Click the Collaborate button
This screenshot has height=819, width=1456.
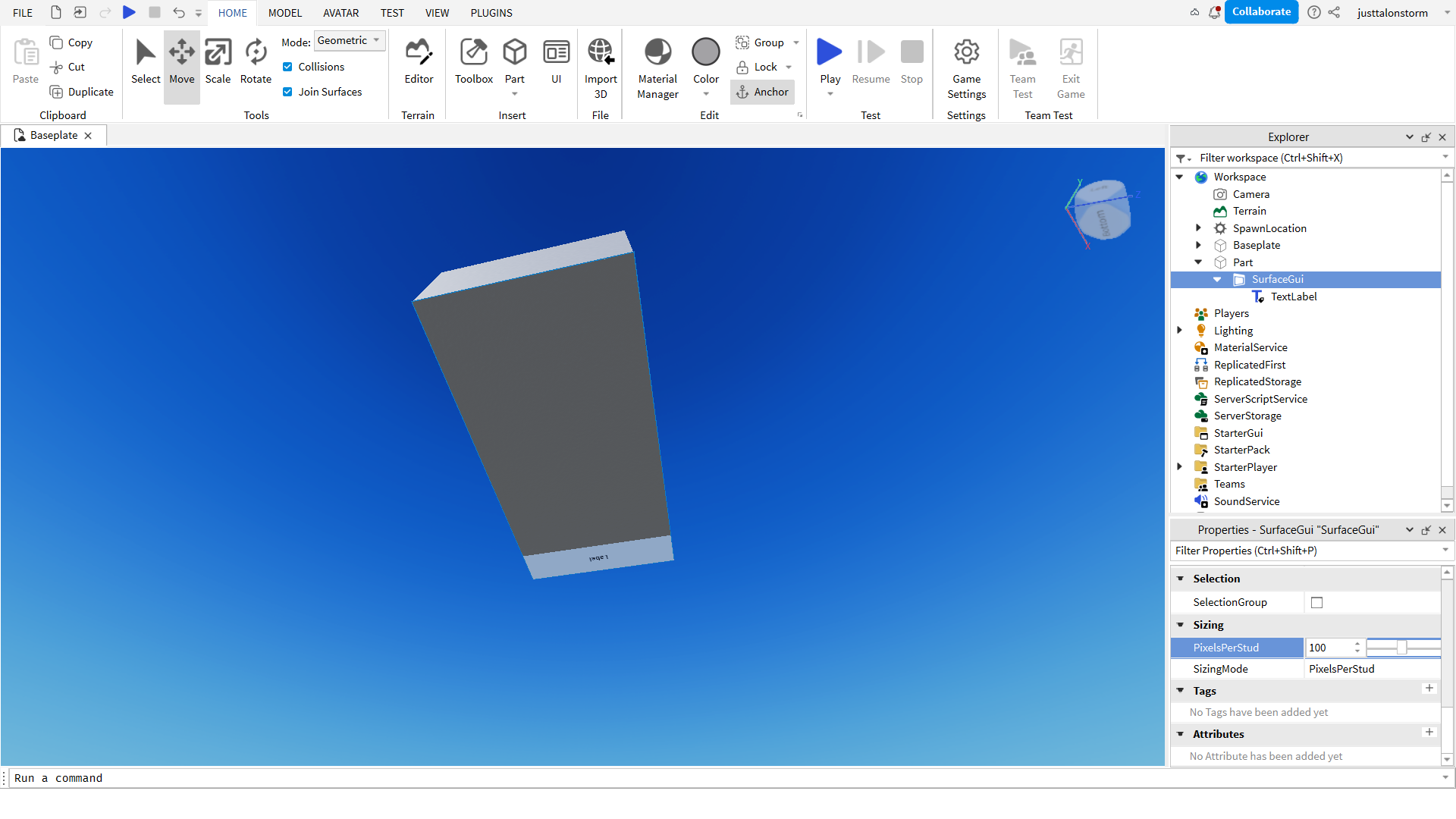click(x=1261, y=12)
